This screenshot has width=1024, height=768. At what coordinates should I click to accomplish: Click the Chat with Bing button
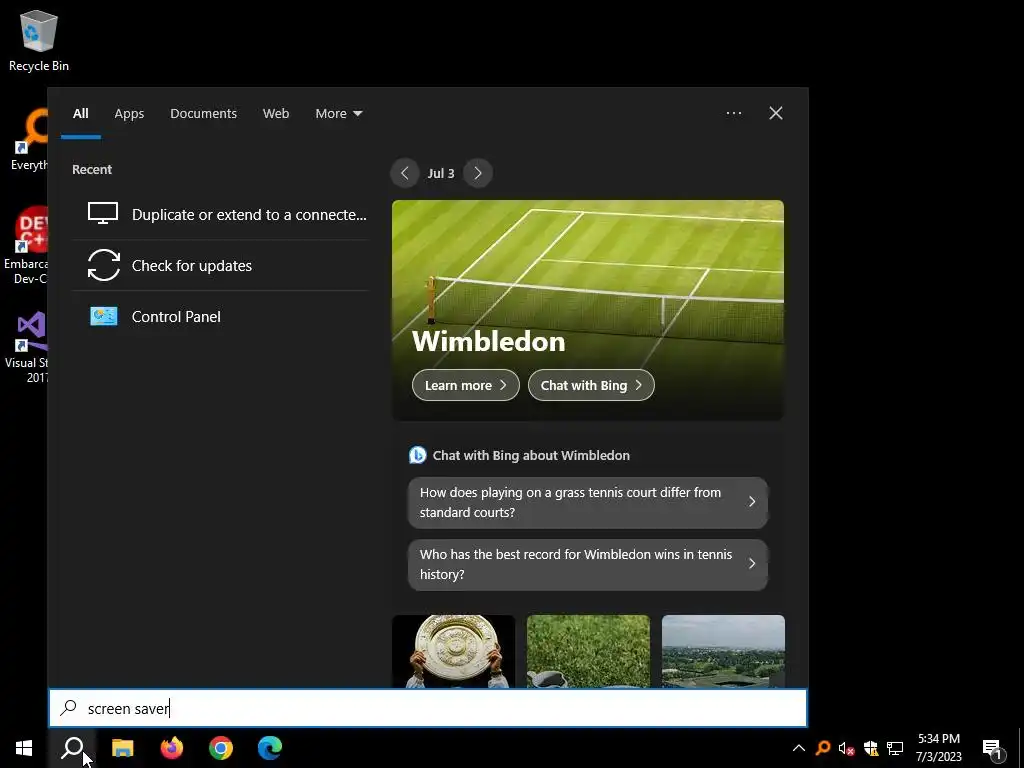tap(591, 385)
